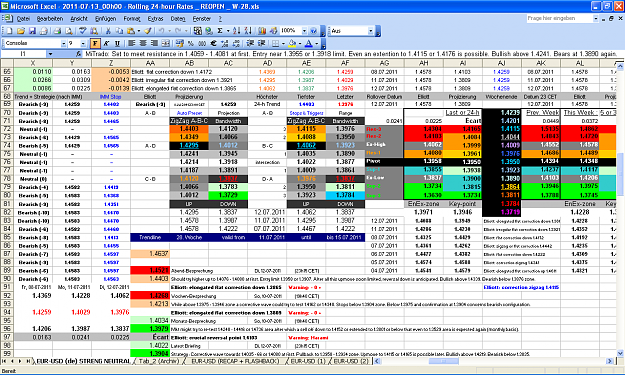The image size is (625, 375).
Task: Apply thousands separator (000) style
Action: [202, 43]
